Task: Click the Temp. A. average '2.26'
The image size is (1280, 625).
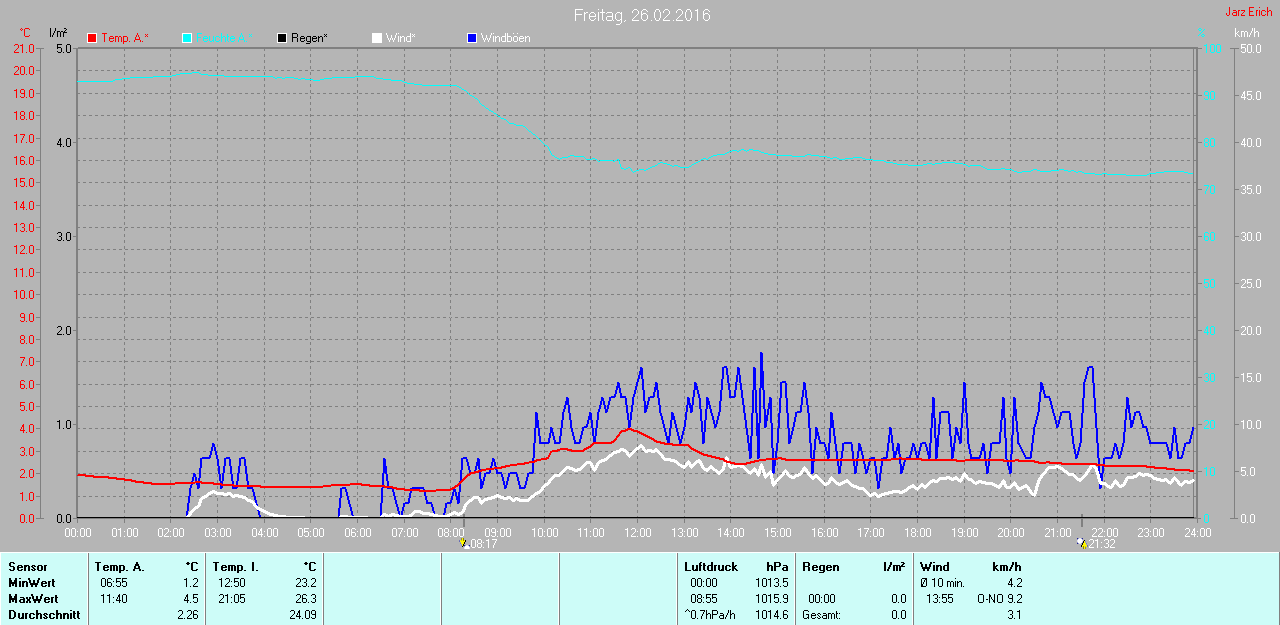Action: [187, 615]
